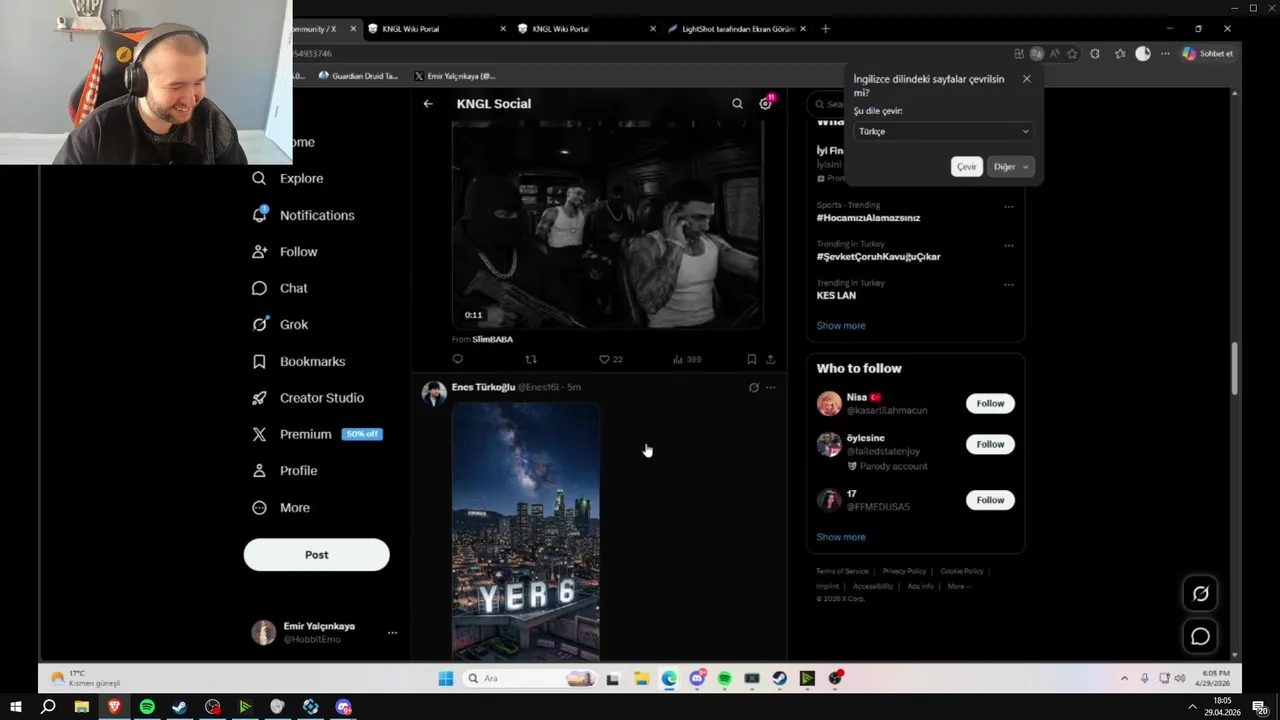Like the post with 22 likes
Image resolution: width=1280 pixels, height=720 pixels.
click(x=610, y=359)
